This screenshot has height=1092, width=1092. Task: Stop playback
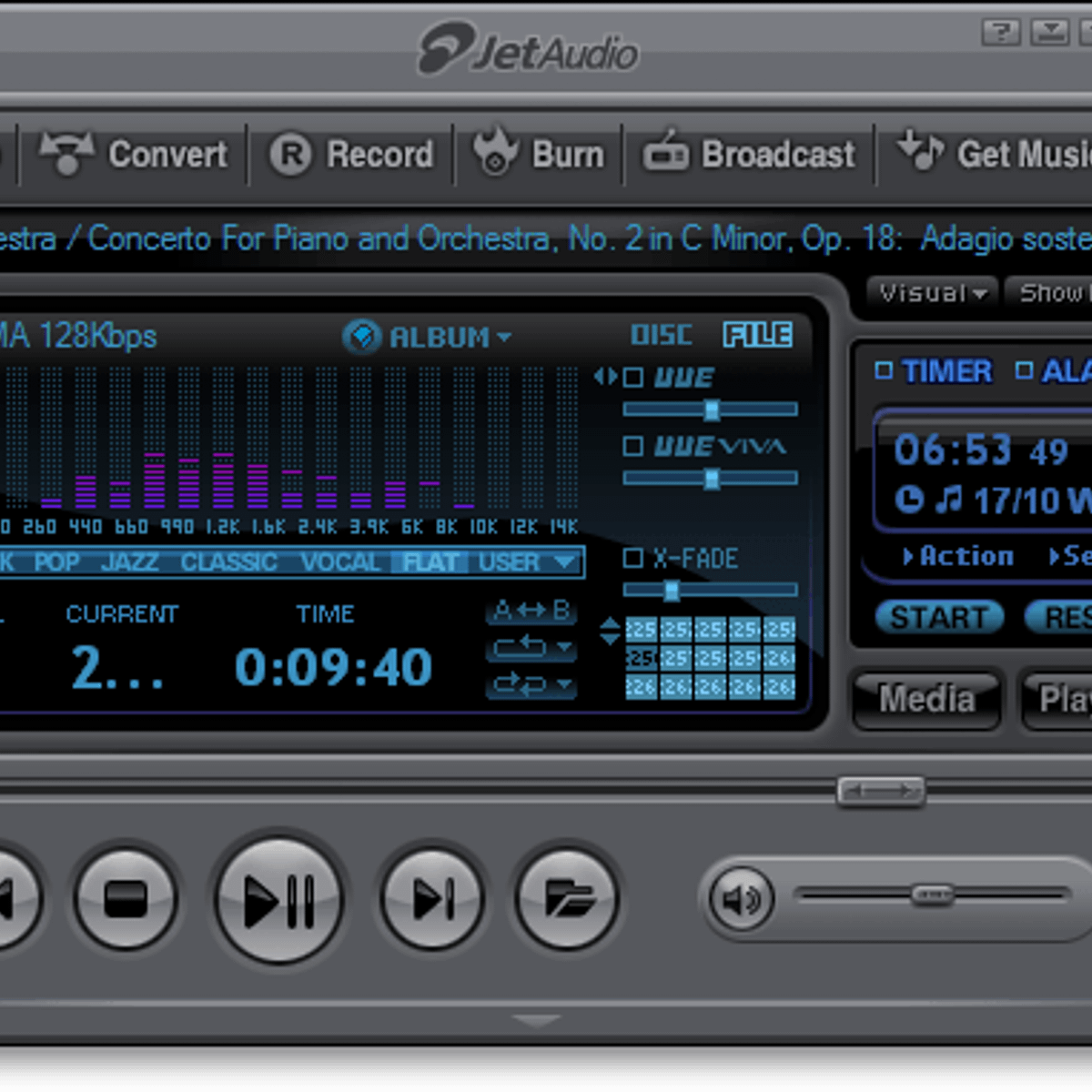pyautogui.click(x=126, y=899)
